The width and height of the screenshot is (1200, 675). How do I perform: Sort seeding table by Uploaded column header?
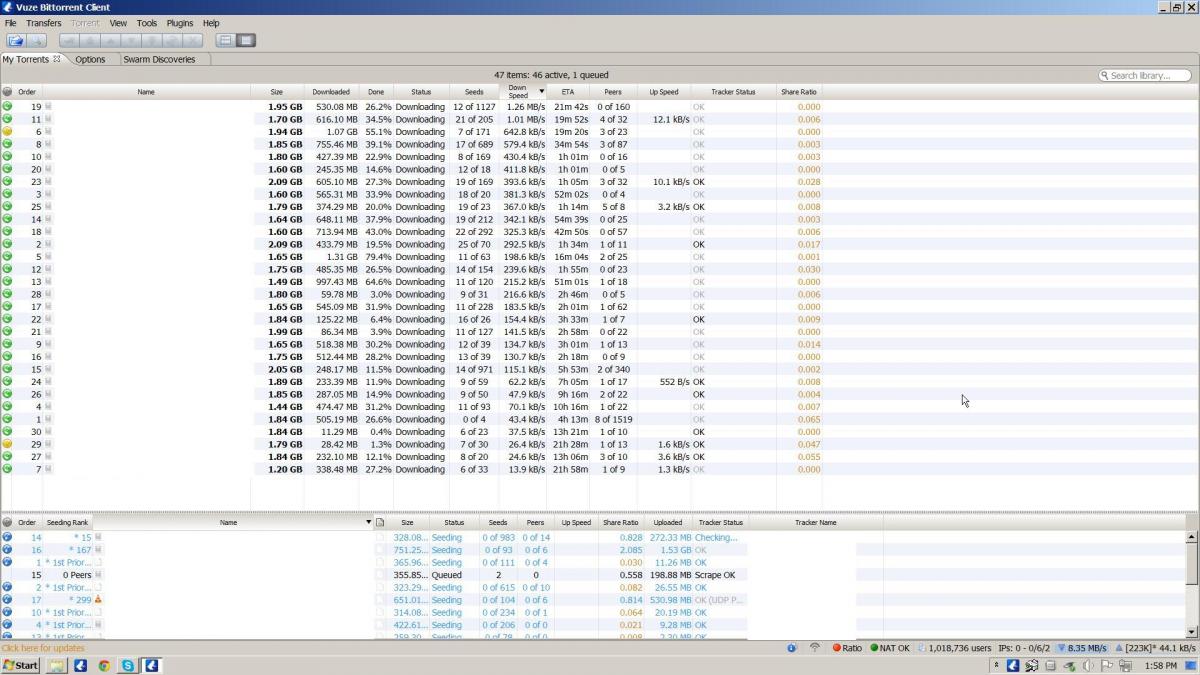click(668, 522)
